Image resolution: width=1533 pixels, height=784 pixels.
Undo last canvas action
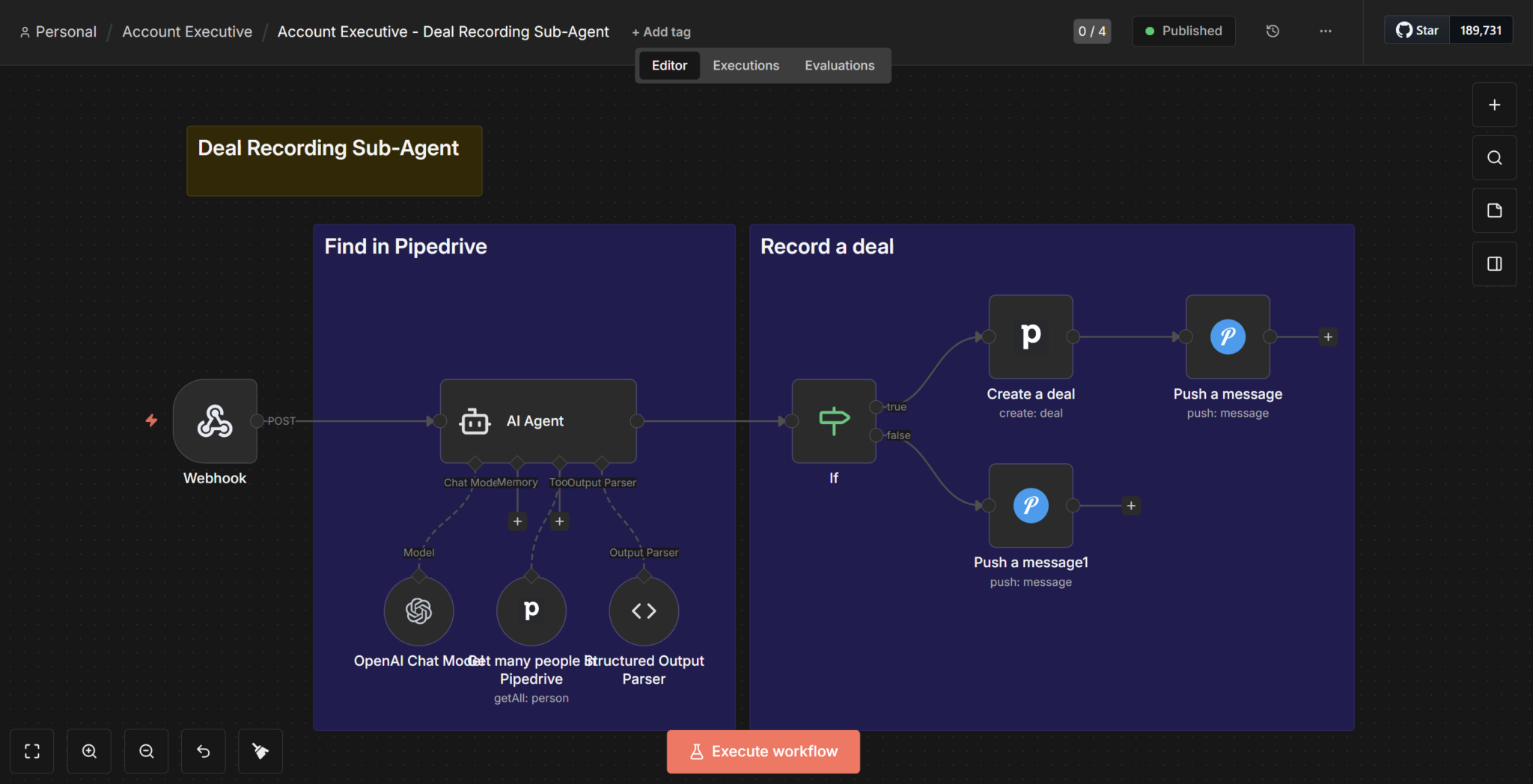click(204, 751)
